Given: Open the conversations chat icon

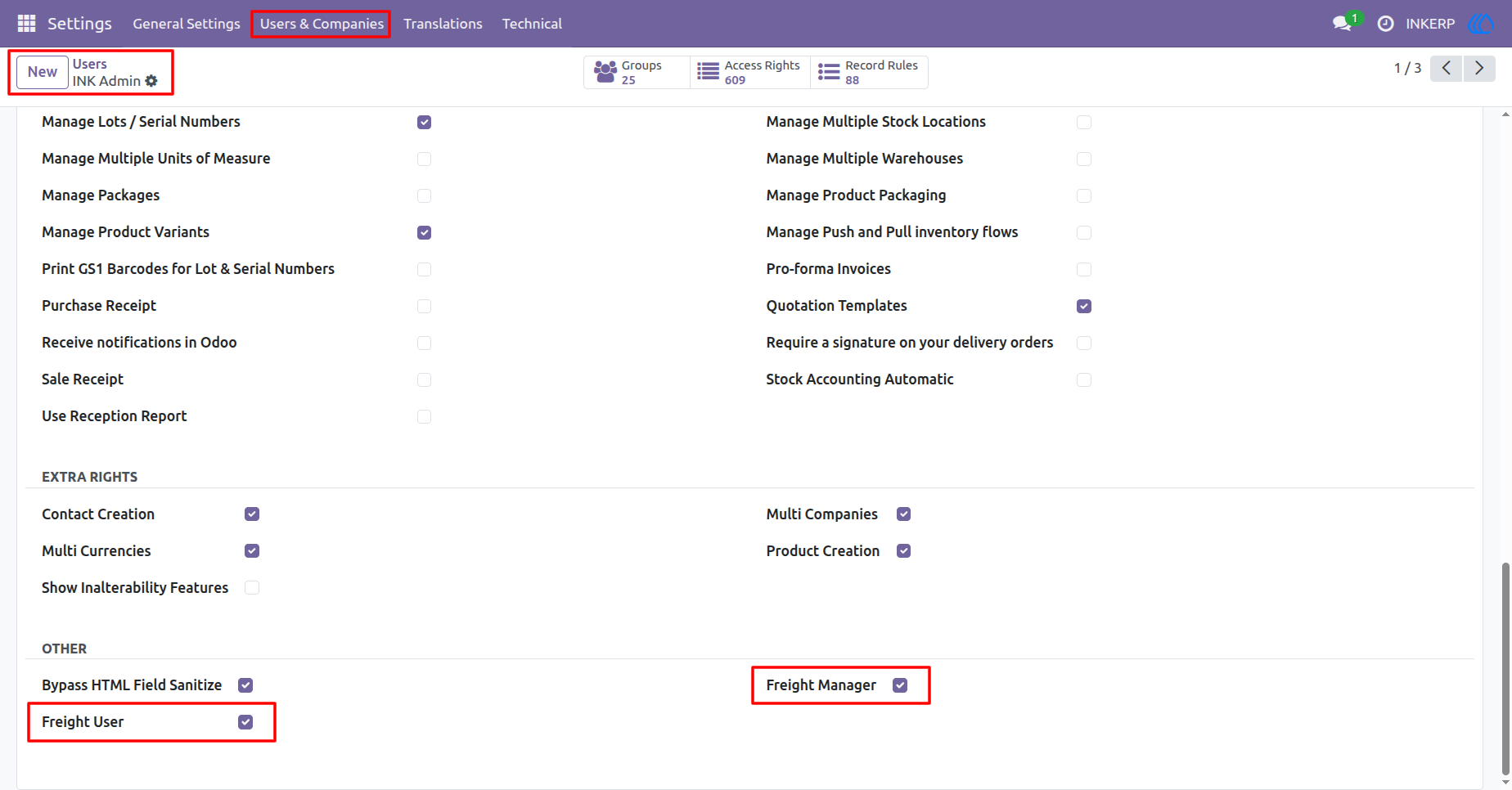Looking at the screenshot, I should click(1342, 24).
